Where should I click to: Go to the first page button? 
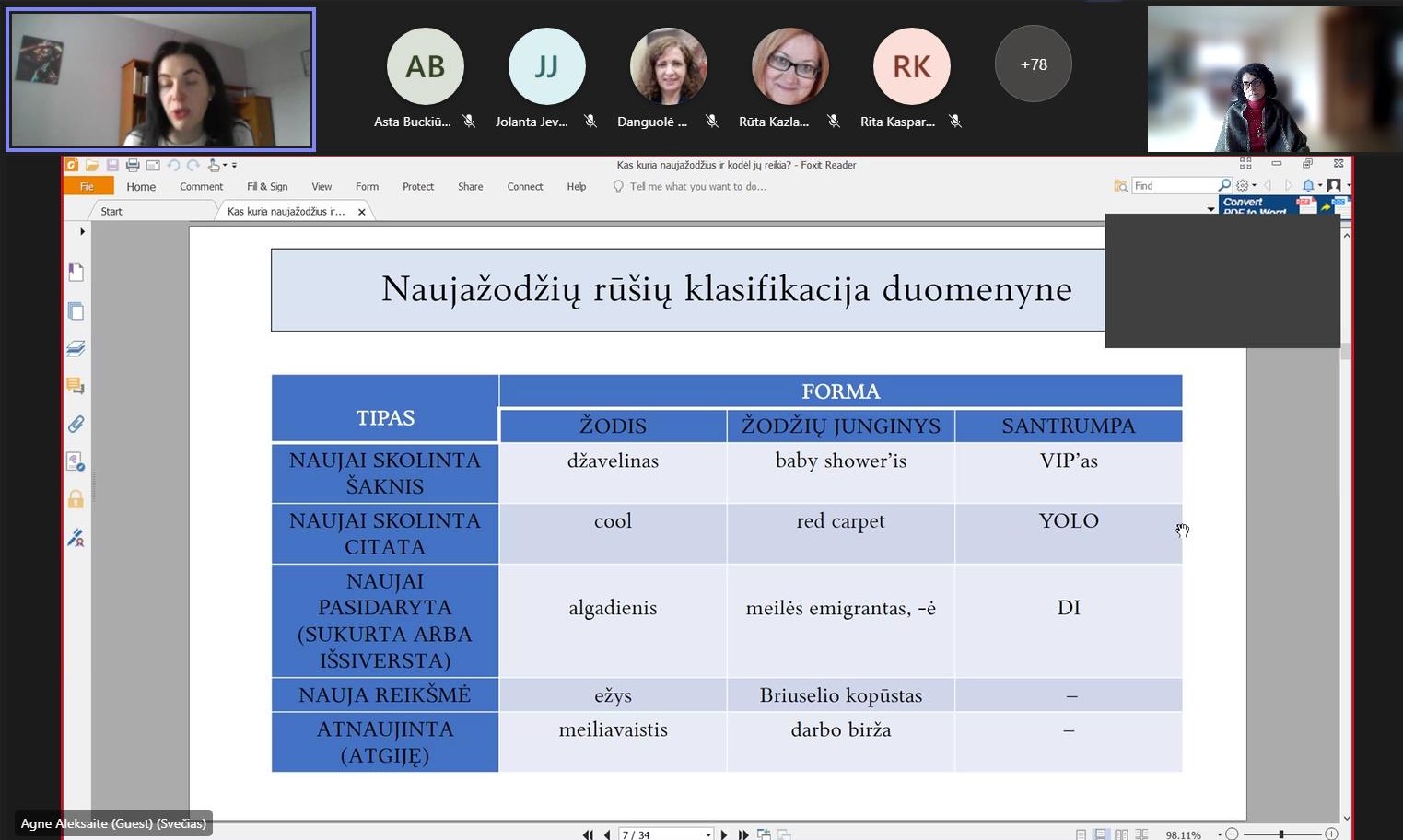tap(588, 834)
